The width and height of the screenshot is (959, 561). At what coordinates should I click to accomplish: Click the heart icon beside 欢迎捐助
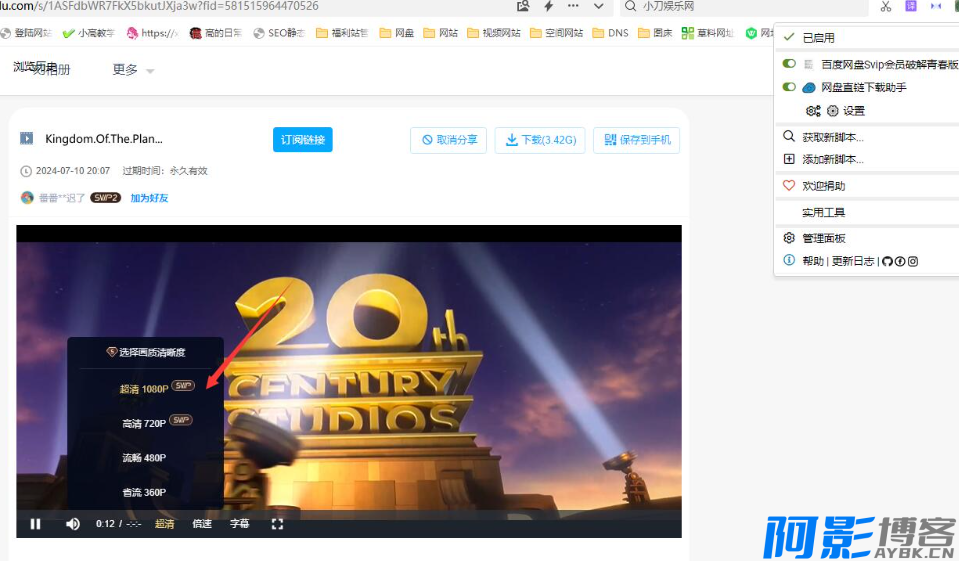click(x=789, y=186)
